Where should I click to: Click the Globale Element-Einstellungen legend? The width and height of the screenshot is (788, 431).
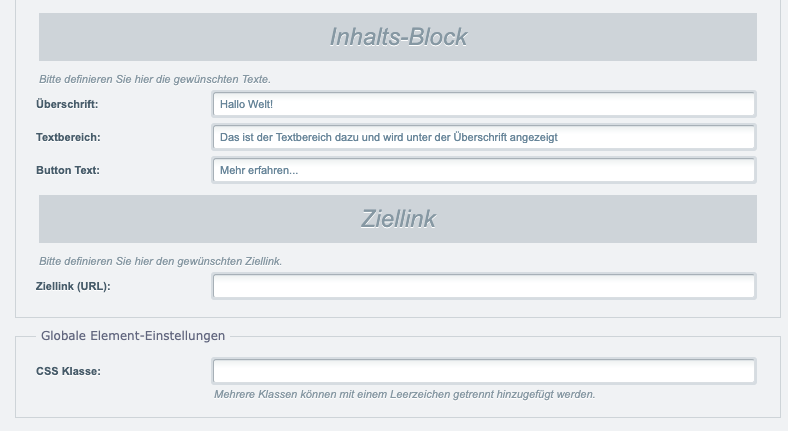pos(133,336)
